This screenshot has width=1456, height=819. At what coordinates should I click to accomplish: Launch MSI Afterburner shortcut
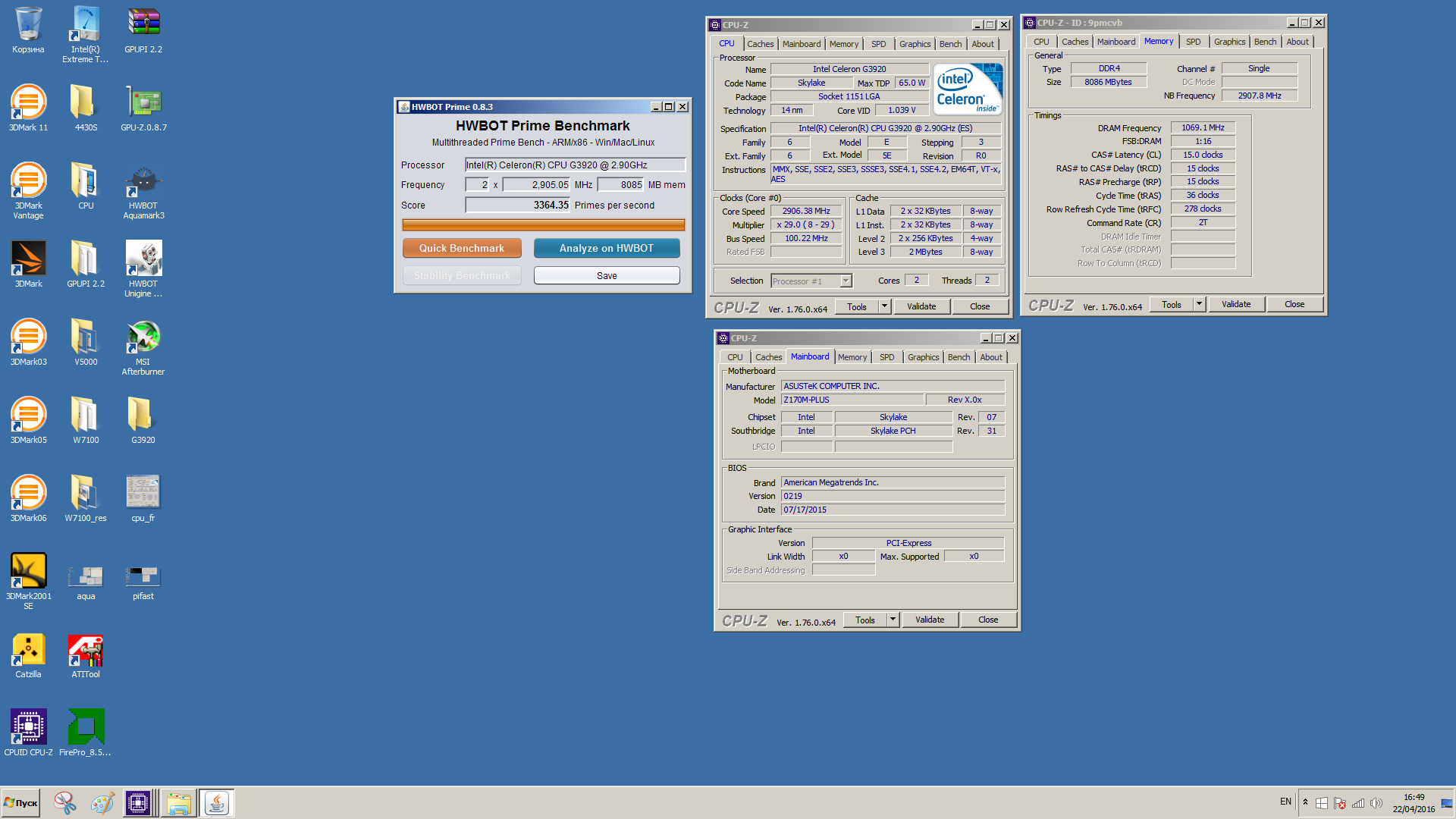tap(143, 347)
